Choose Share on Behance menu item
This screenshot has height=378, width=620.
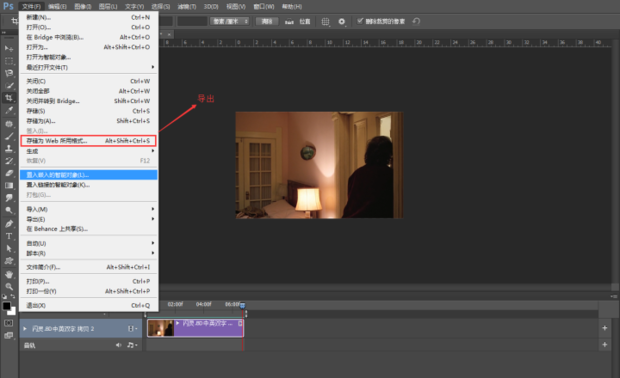click(x=89, y=229)
